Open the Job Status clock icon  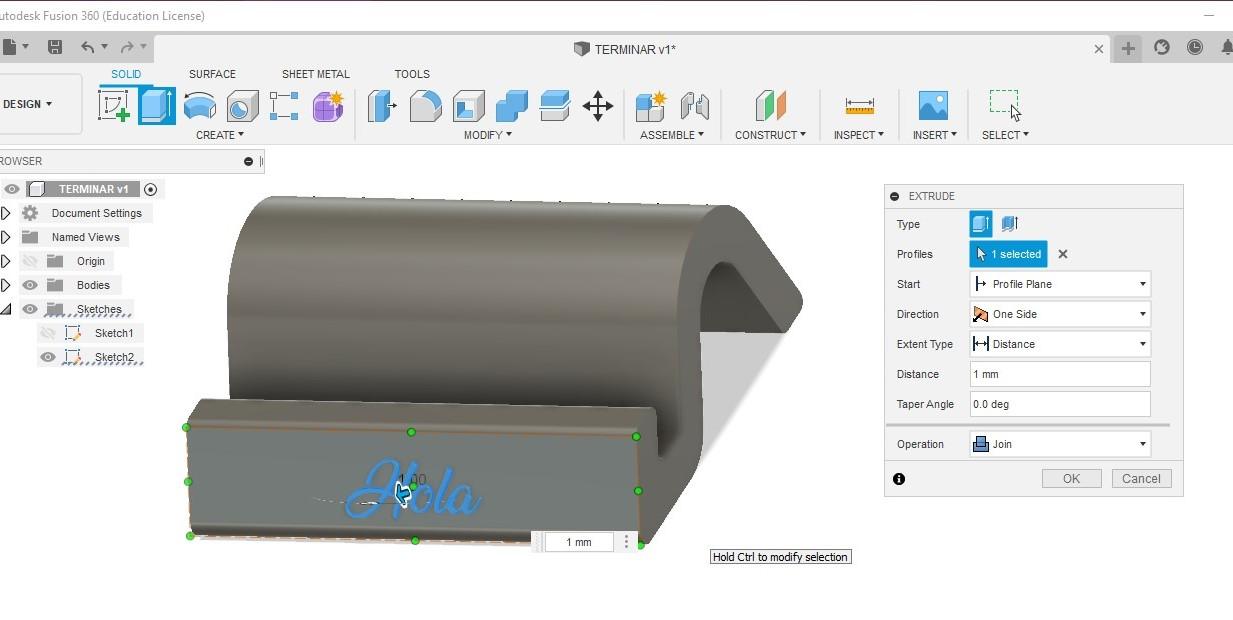pos(1195,47)
